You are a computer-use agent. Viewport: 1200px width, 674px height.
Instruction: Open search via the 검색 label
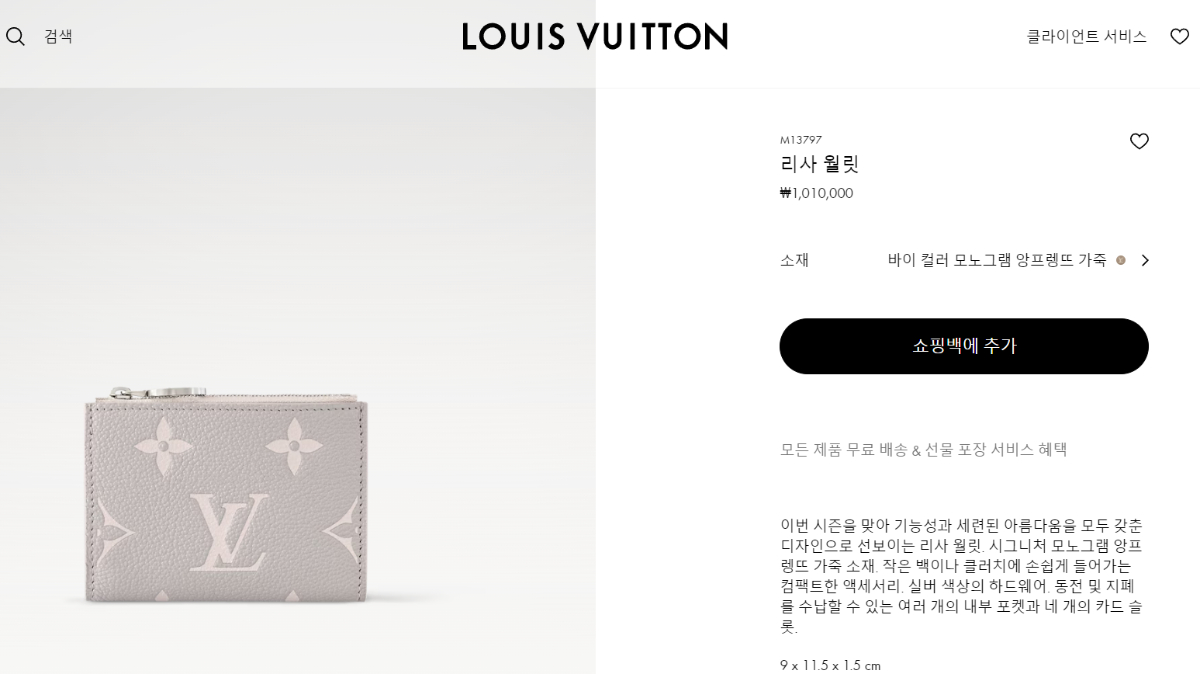58,36
